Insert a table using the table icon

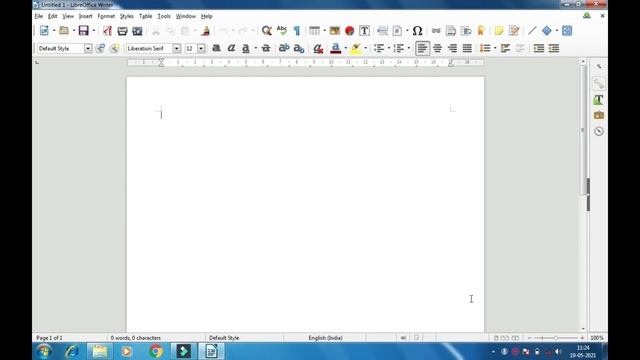pyautogui.click(x=314, y=31)
